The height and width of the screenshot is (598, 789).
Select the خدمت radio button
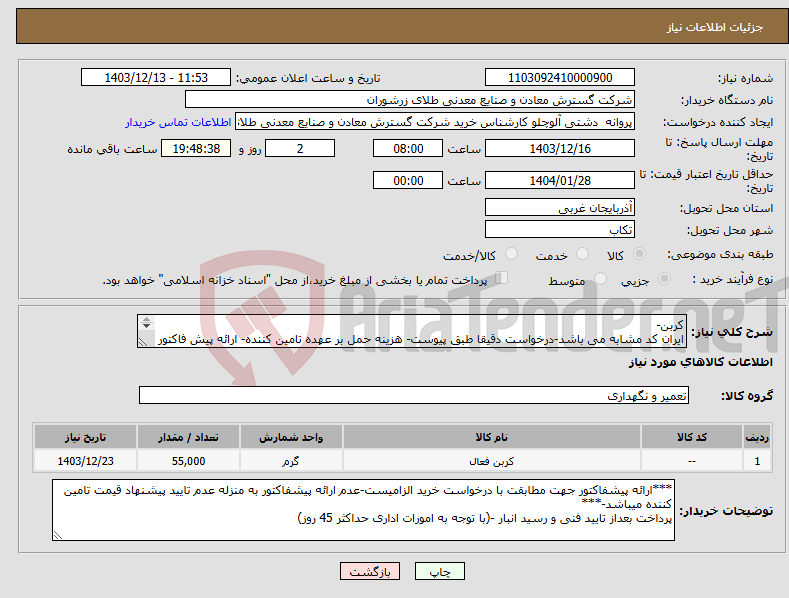pyautogui.click(x=582, y=254)
